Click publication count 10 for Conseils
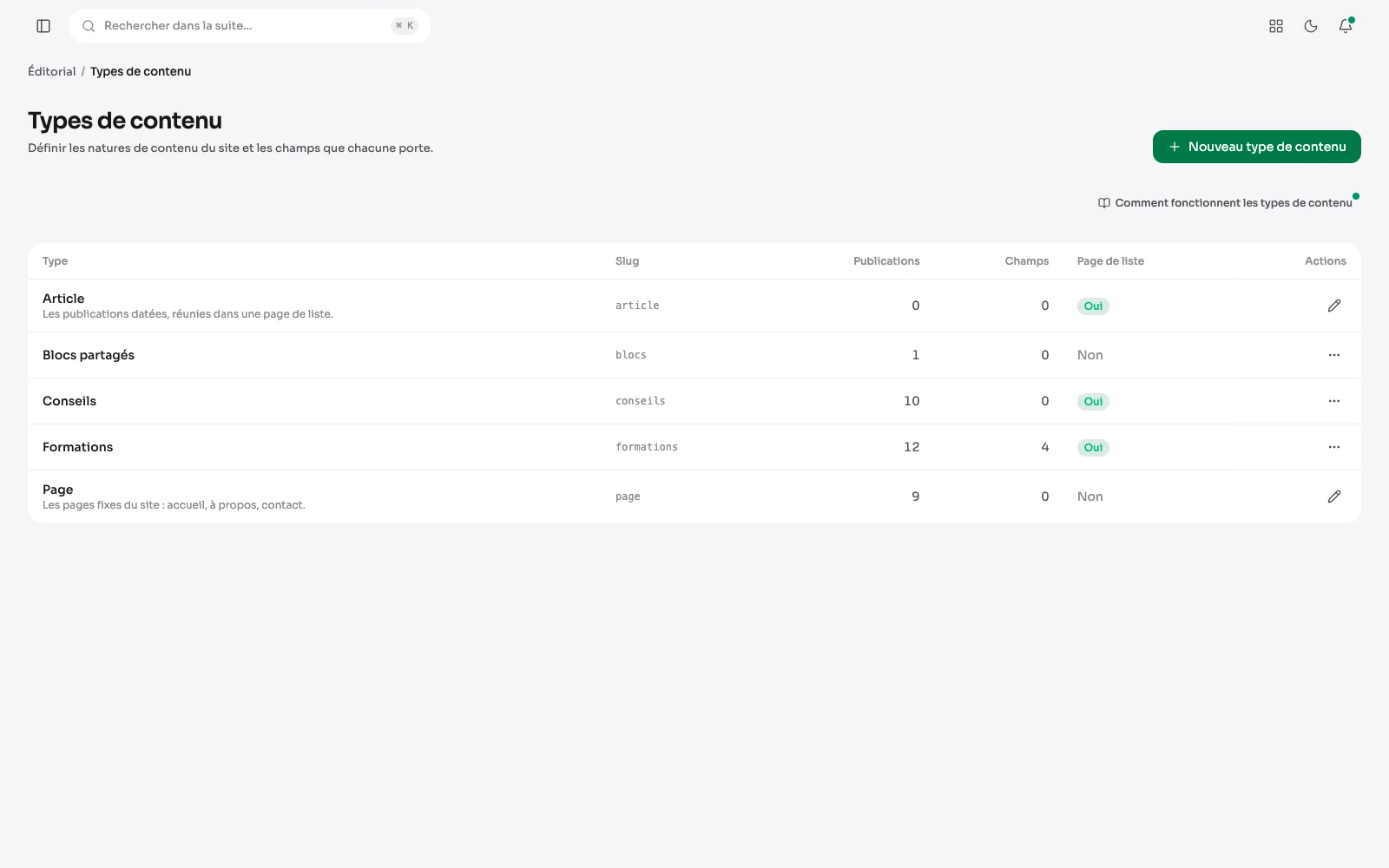The image size is (1389, 868). (912, 401)
